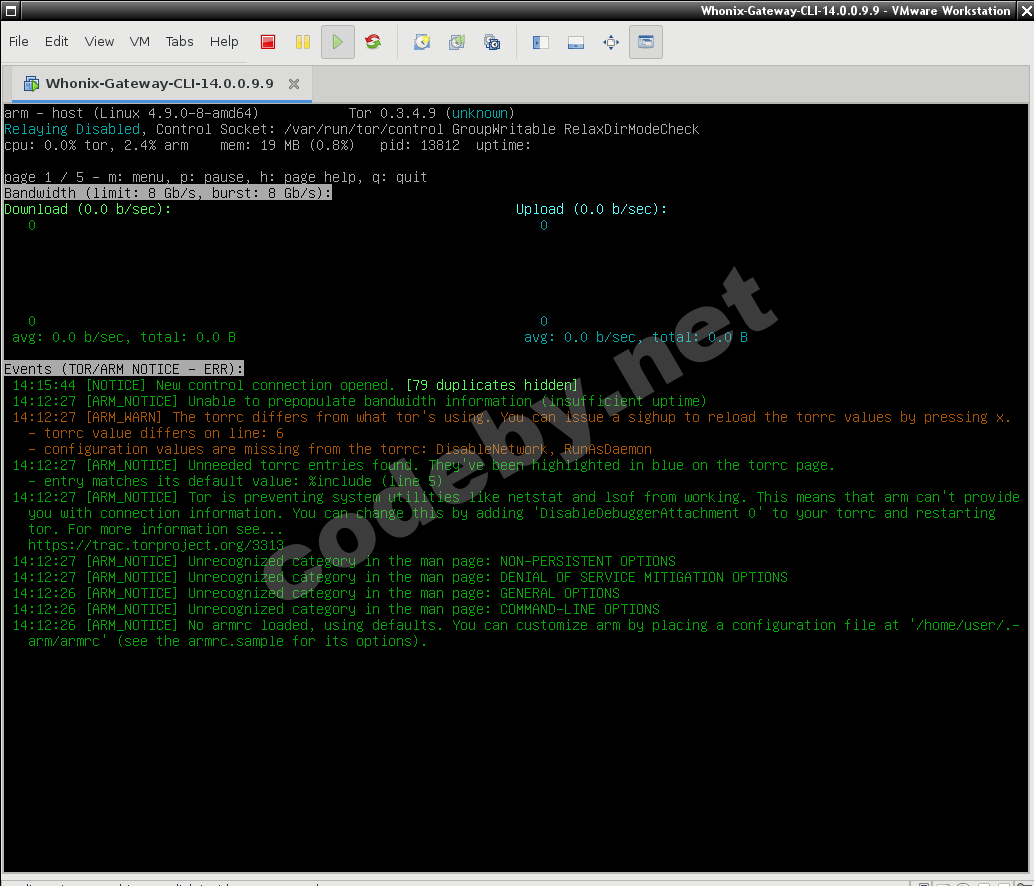Click 'configuration values are missing' line
Viewport: 1034px width, 886px height.
pyautogui.click(x=340, y=449)
